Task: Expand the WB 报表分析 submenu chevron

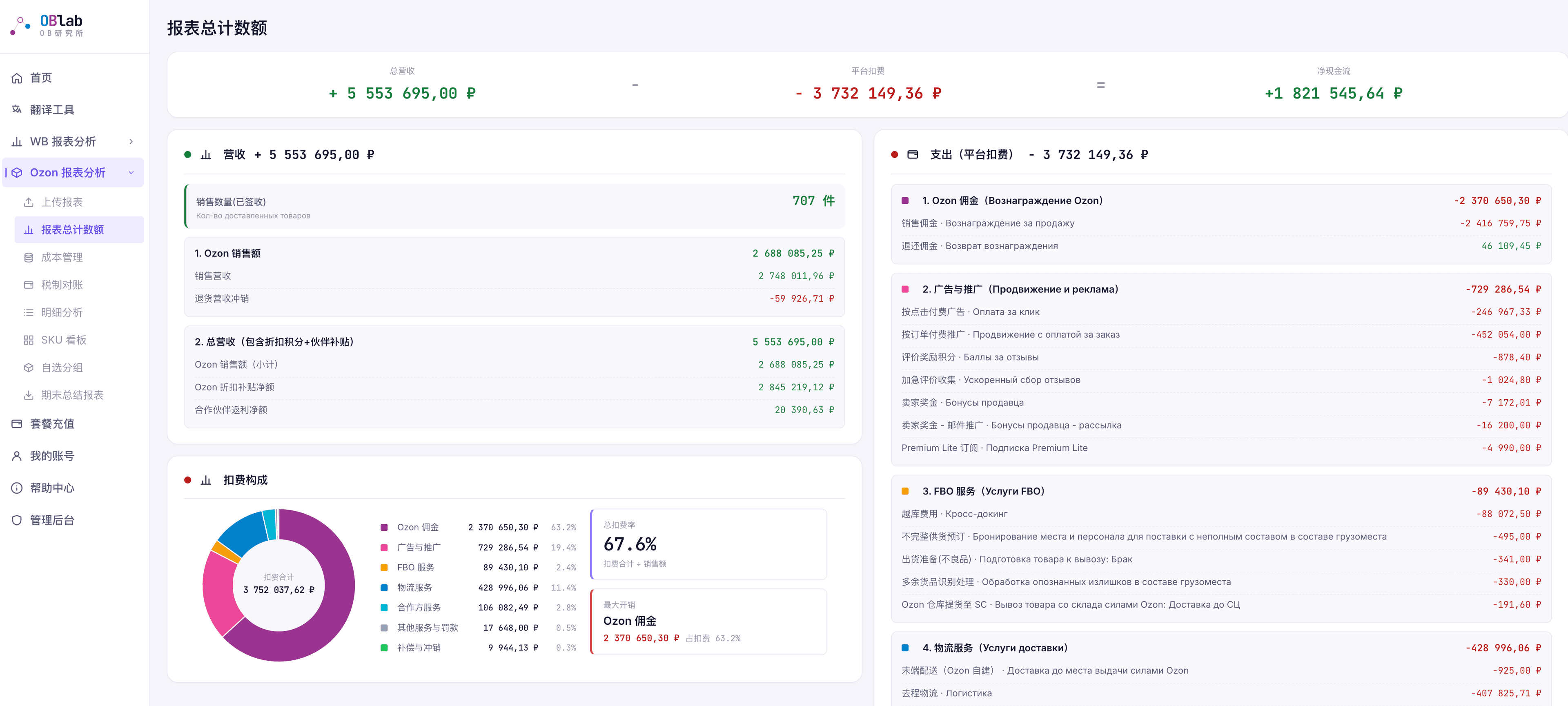Action: click(x=131, y=142)
